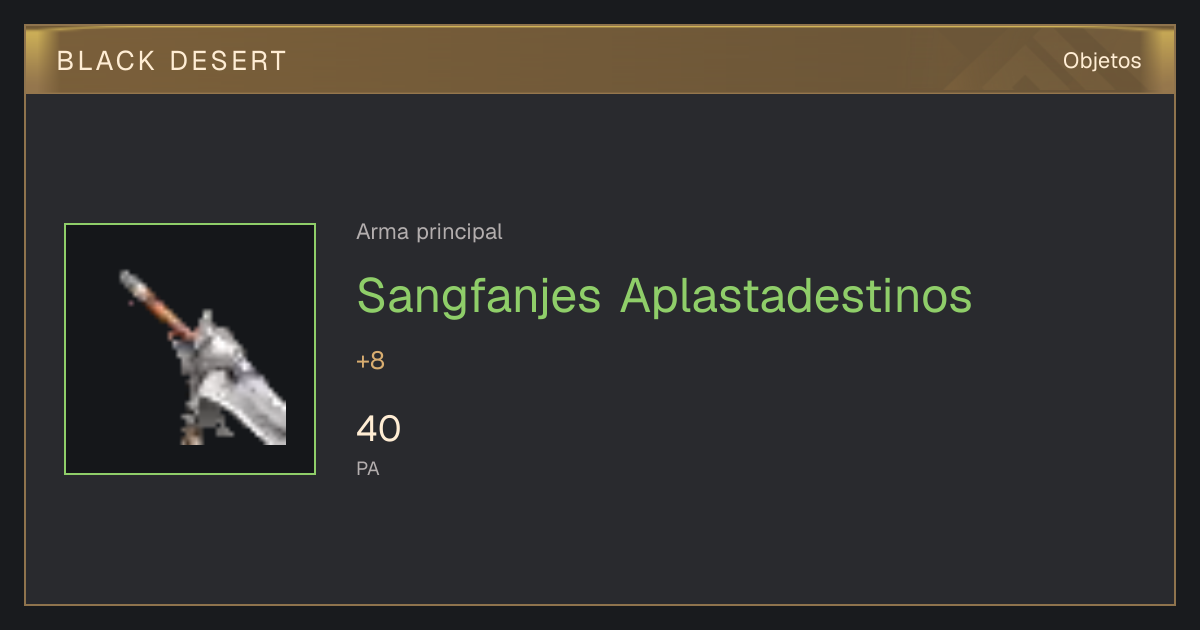Click the +8 enhancement level text
The height and width of the screenshot is (630, 1200).
click(370, 362)
